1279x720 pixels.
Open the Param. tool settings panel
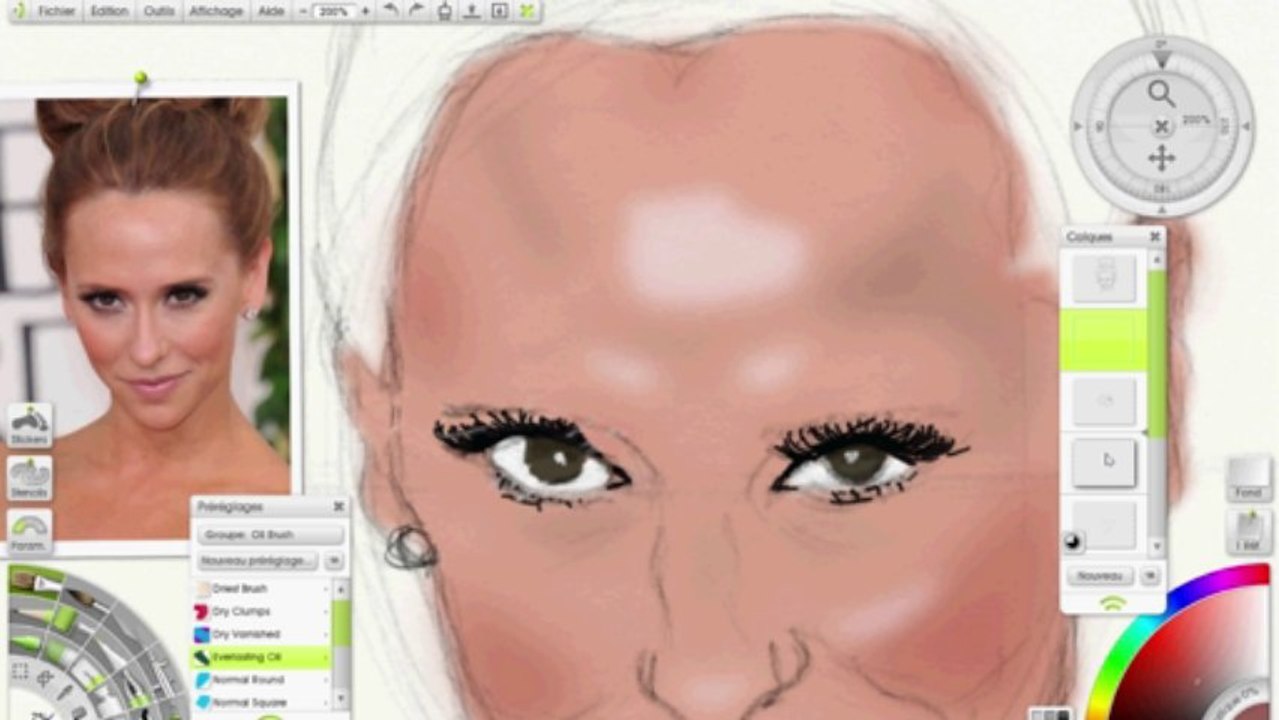click(30, 532)
